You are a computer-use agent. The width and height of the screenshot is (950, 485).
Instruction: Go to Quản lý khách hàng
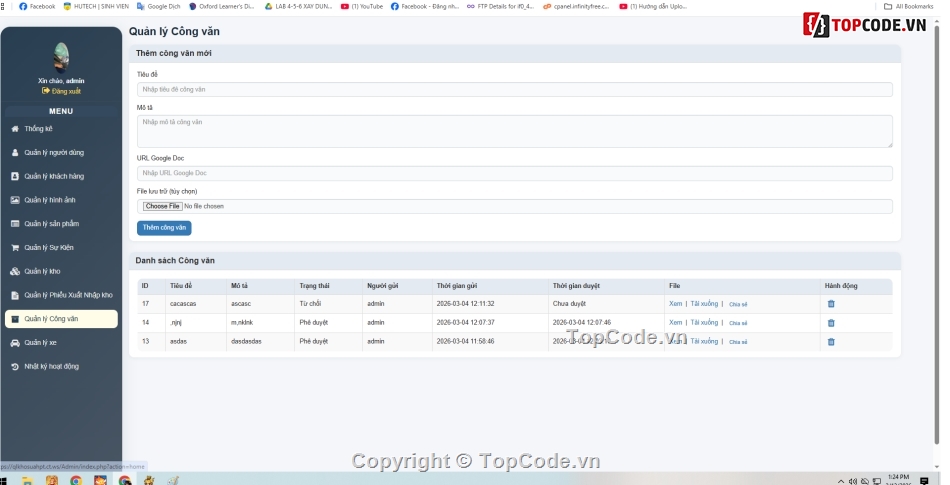[x=54, y=176]
